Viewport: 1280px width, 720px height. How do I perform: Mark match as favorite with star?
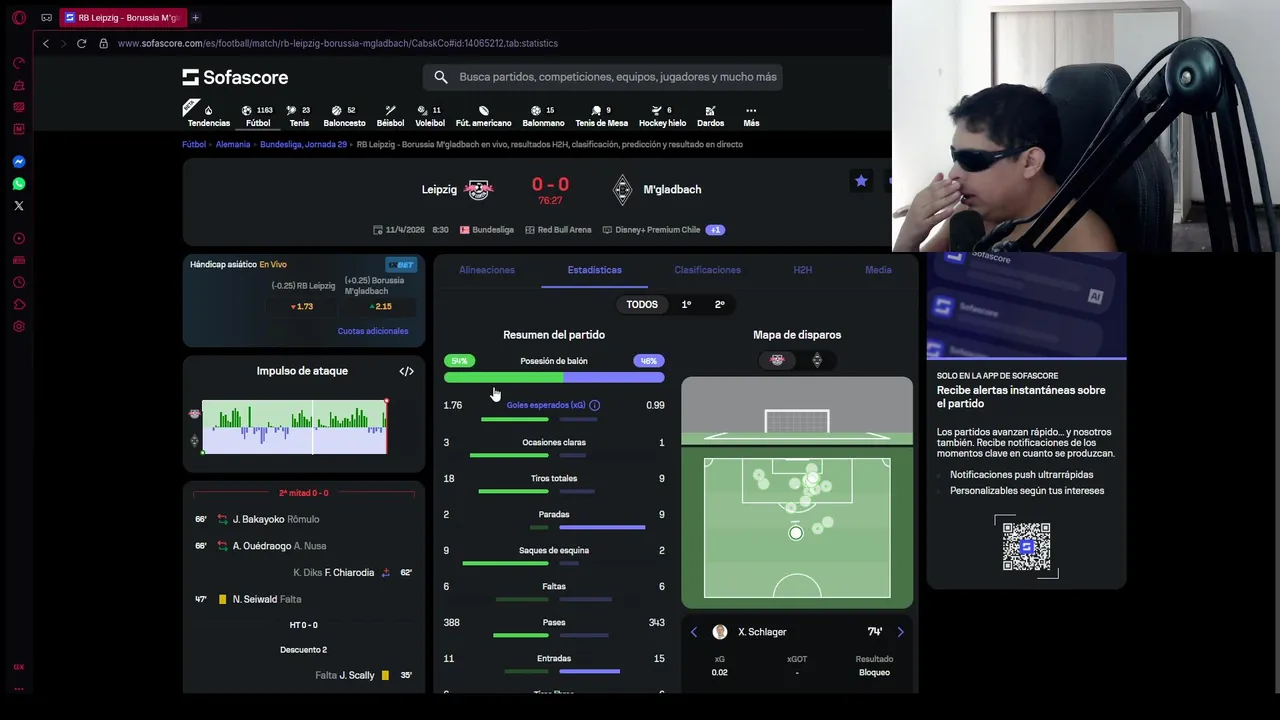click(861, 181)
